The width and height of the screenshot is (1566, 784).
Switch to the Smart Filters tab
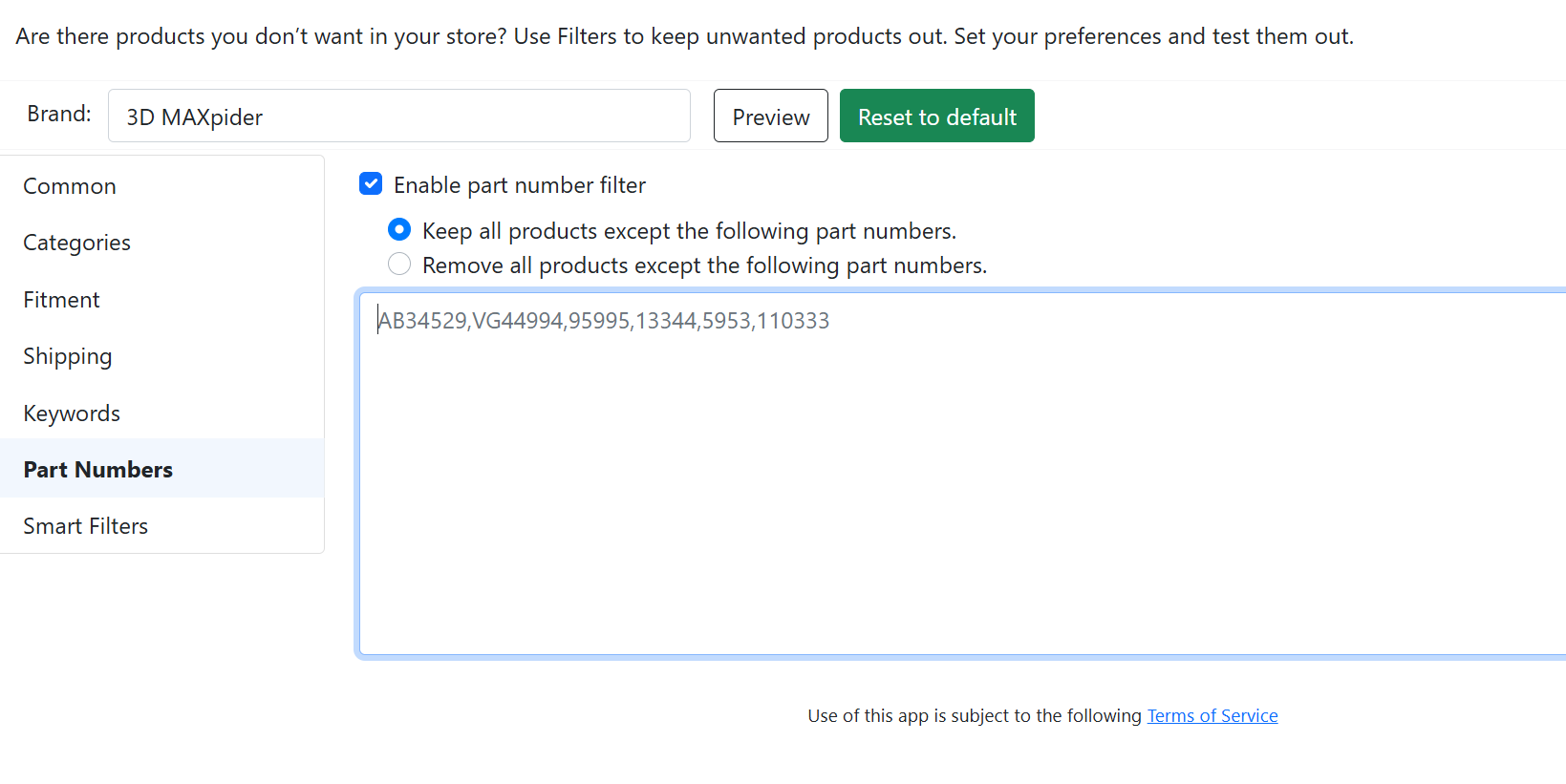(x=85, y=526)
